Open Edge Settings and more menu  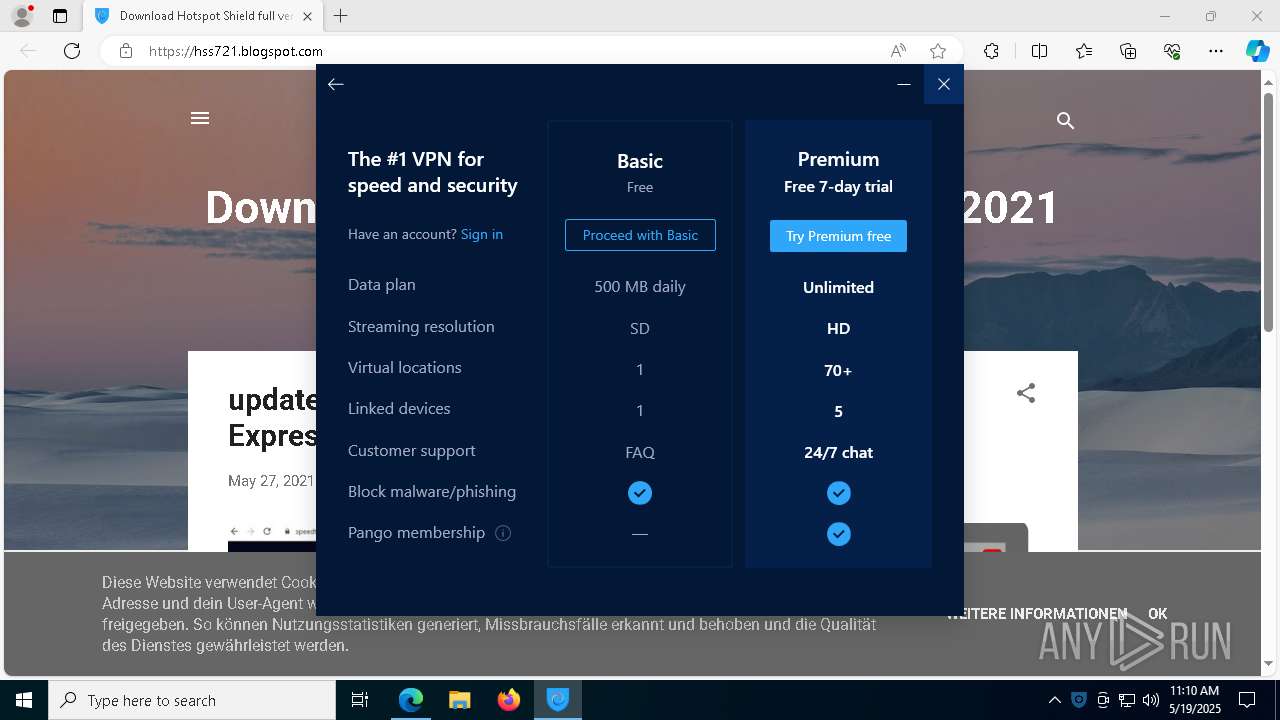(1216, 51)
